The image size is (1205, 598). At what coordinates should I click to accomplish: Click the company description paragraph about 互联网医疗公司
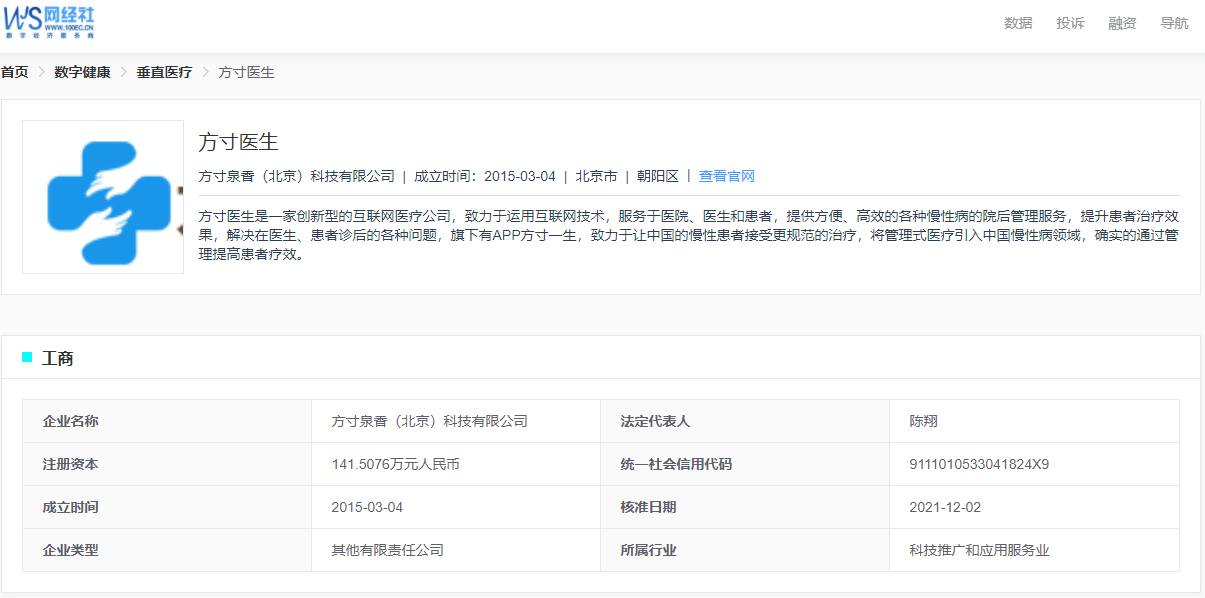pos(689,235)
